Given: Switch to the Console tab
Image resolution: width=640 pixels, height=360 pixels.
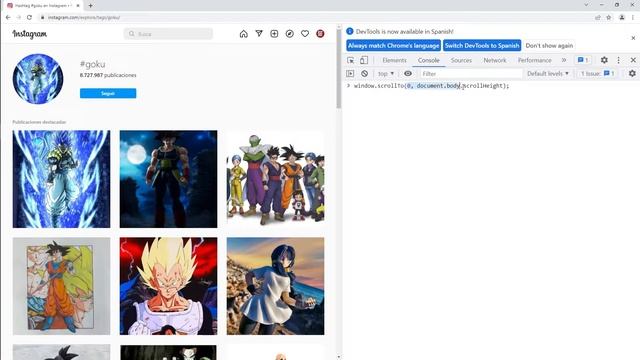Looking at the screenshot, I should point(429,60).
